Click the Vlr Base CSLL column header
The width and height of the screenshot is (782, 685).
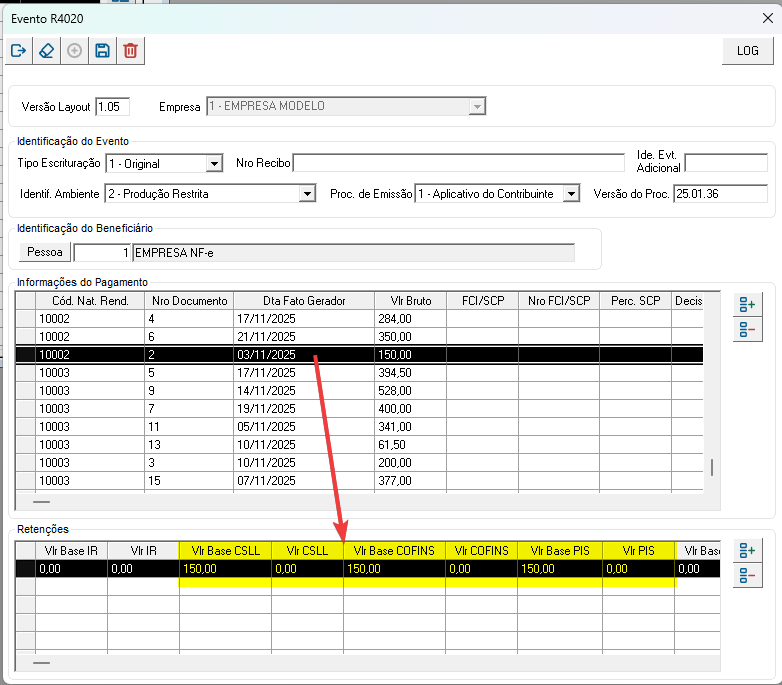click(x=225, y=550)
